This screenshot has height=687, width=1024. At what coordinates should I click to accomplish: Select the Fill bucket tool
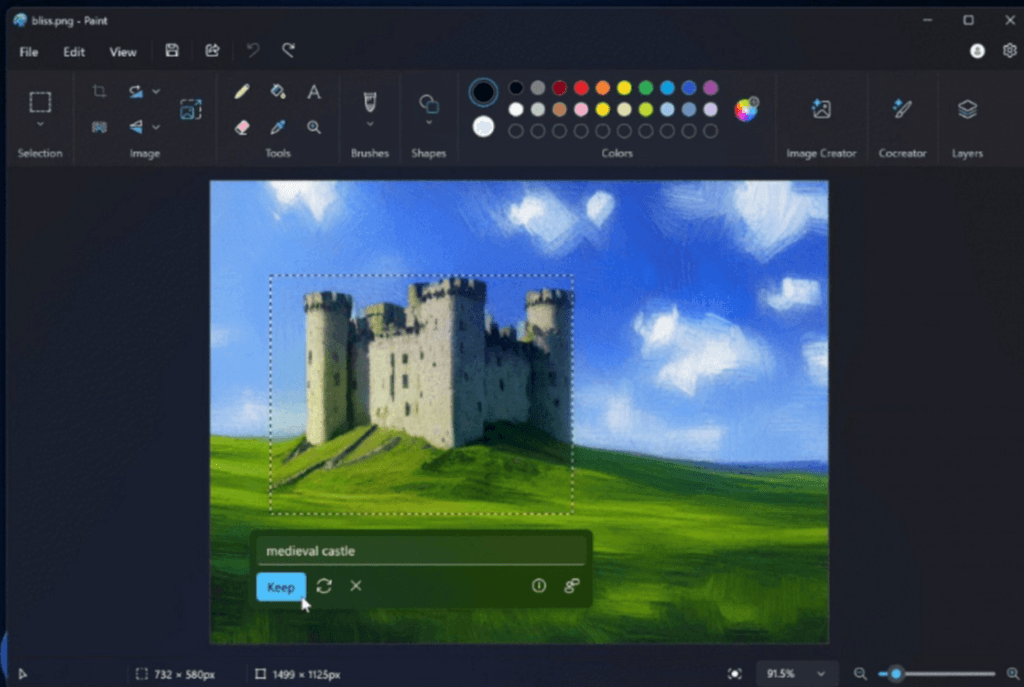coord(278,91)
